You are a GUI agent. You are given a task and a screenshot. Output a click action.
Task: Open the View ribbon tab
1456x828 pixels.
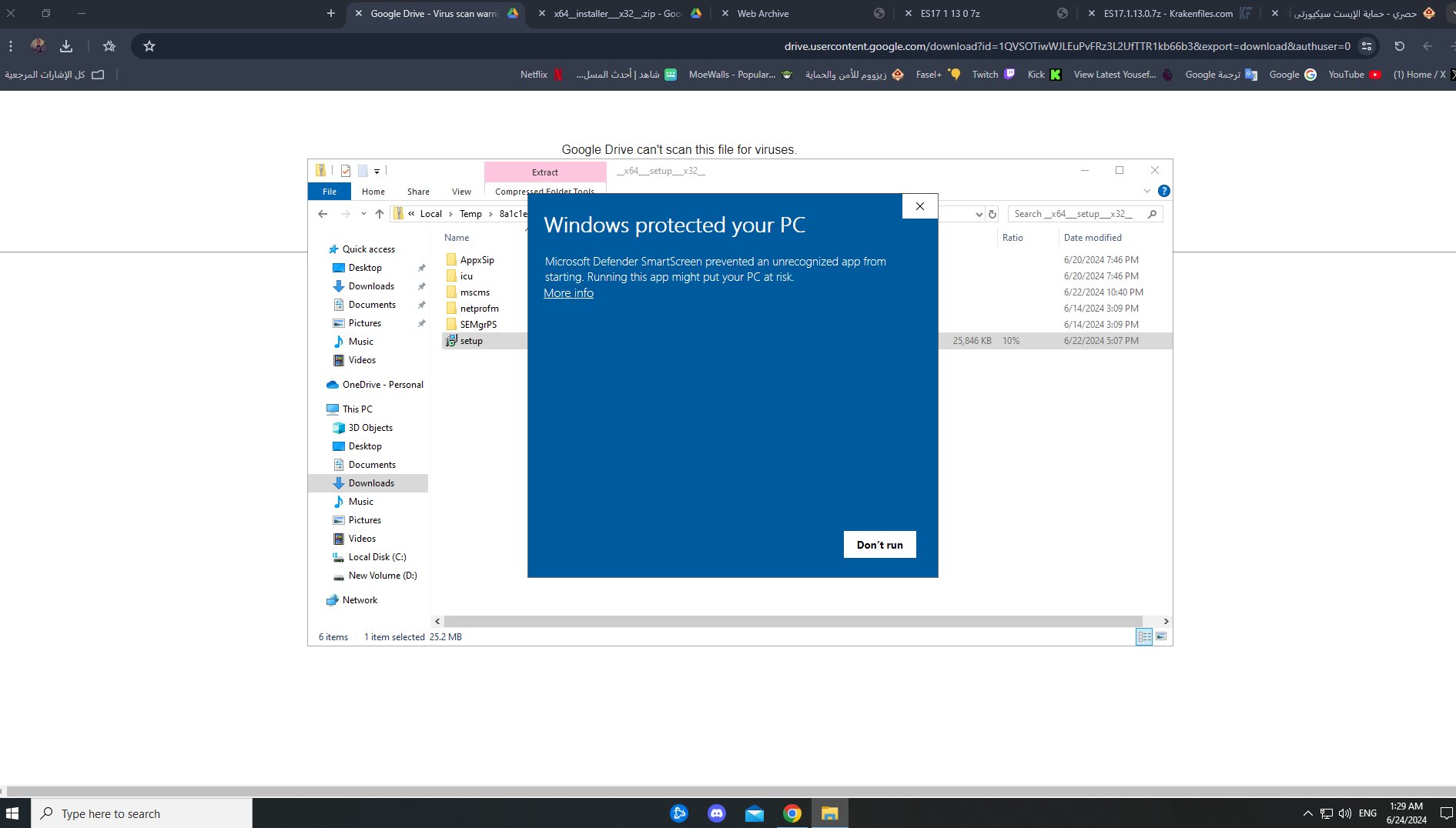461,192
